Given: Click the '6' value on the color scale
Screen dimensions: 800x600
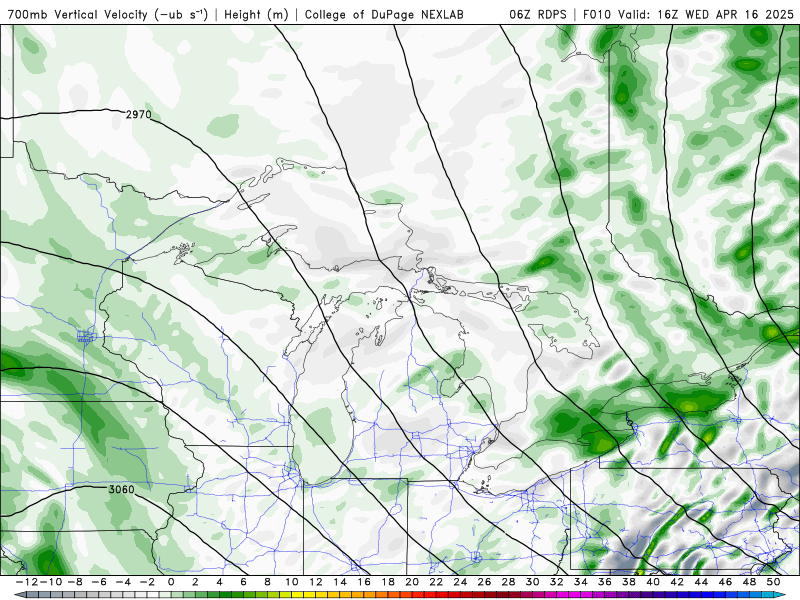Looking at the screenshot, I should [x=243, y=582].
